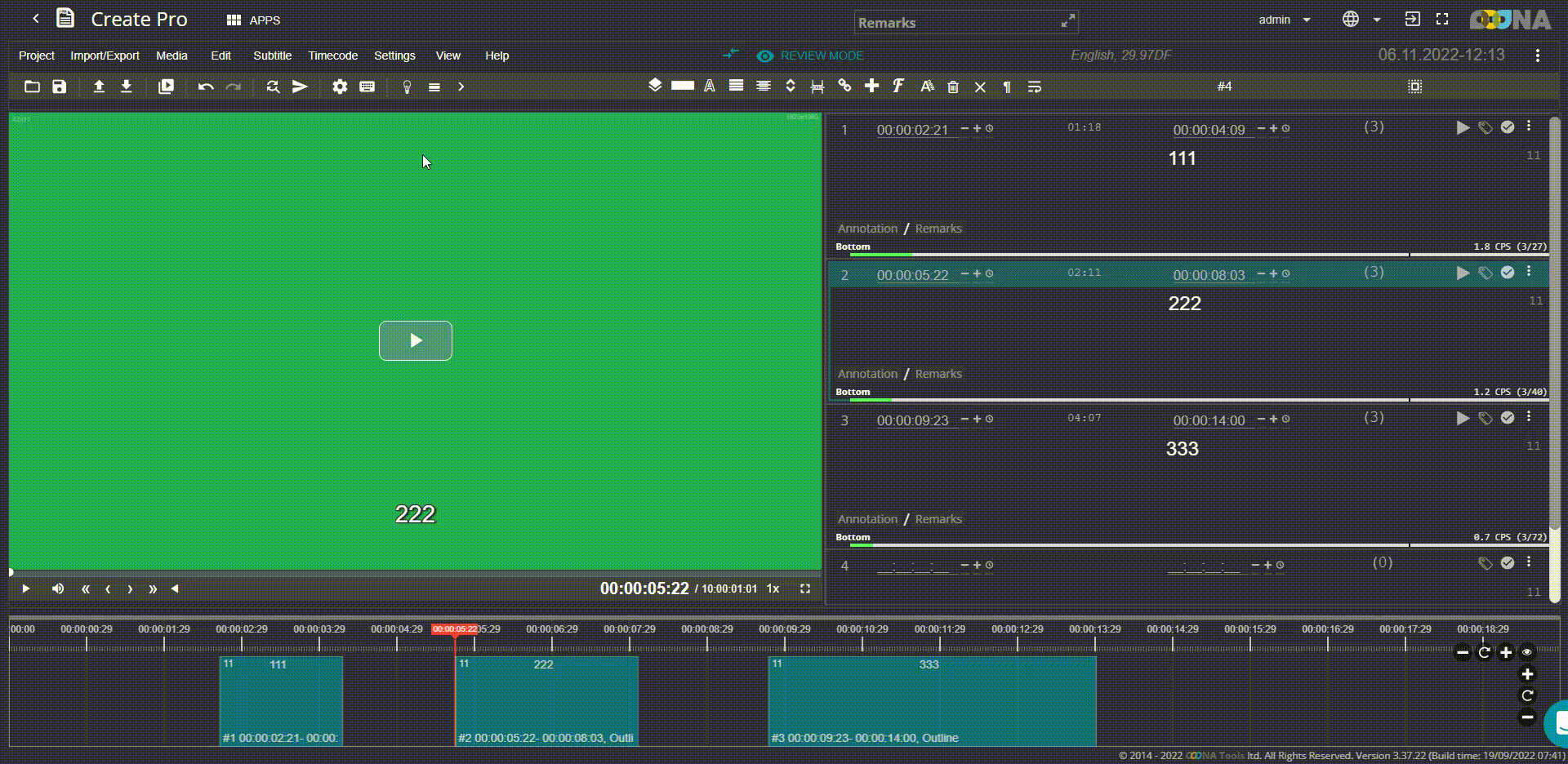Click the undo arrow in toolbar
Viewport: 1568px width, 764px height.
click(x=206, y=87)
